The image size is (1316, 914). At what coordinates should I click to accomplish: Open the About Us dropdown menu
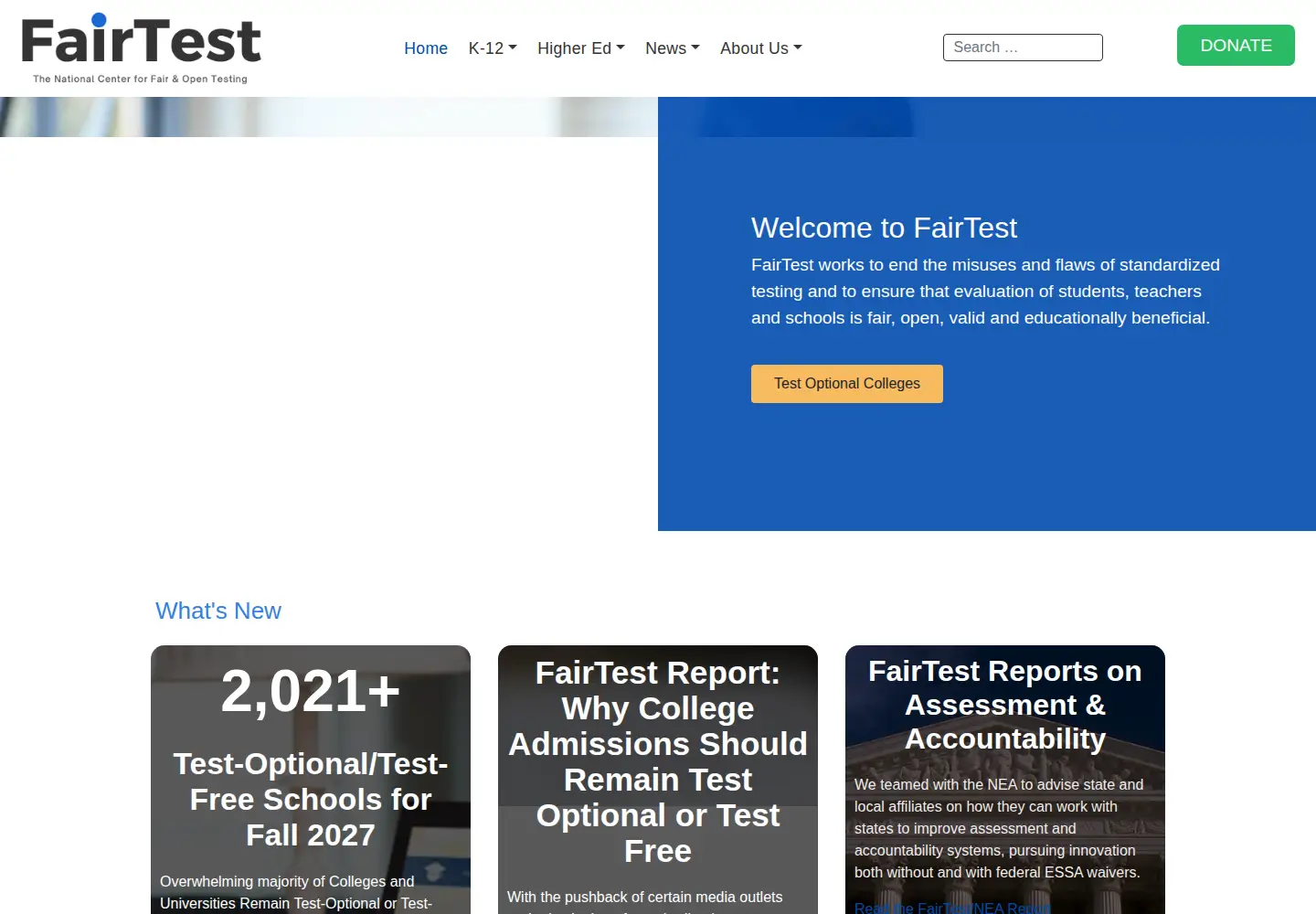click(761, 48)
